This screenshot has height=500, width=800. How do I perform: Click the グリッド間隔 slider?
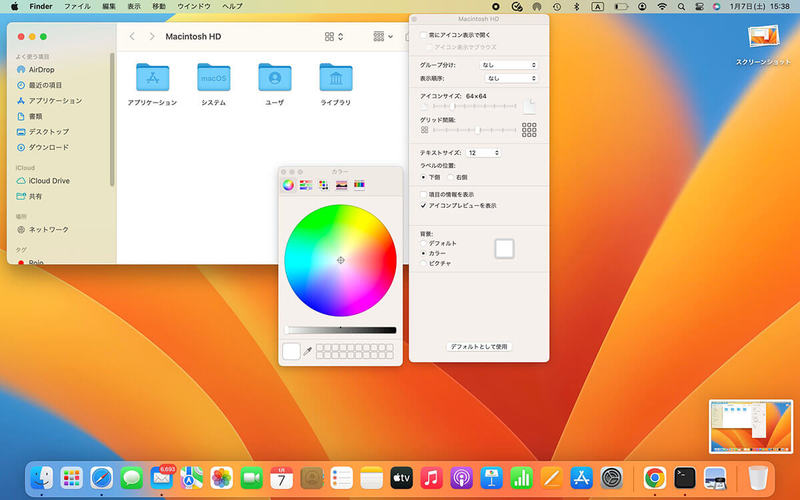coord(475,131)
